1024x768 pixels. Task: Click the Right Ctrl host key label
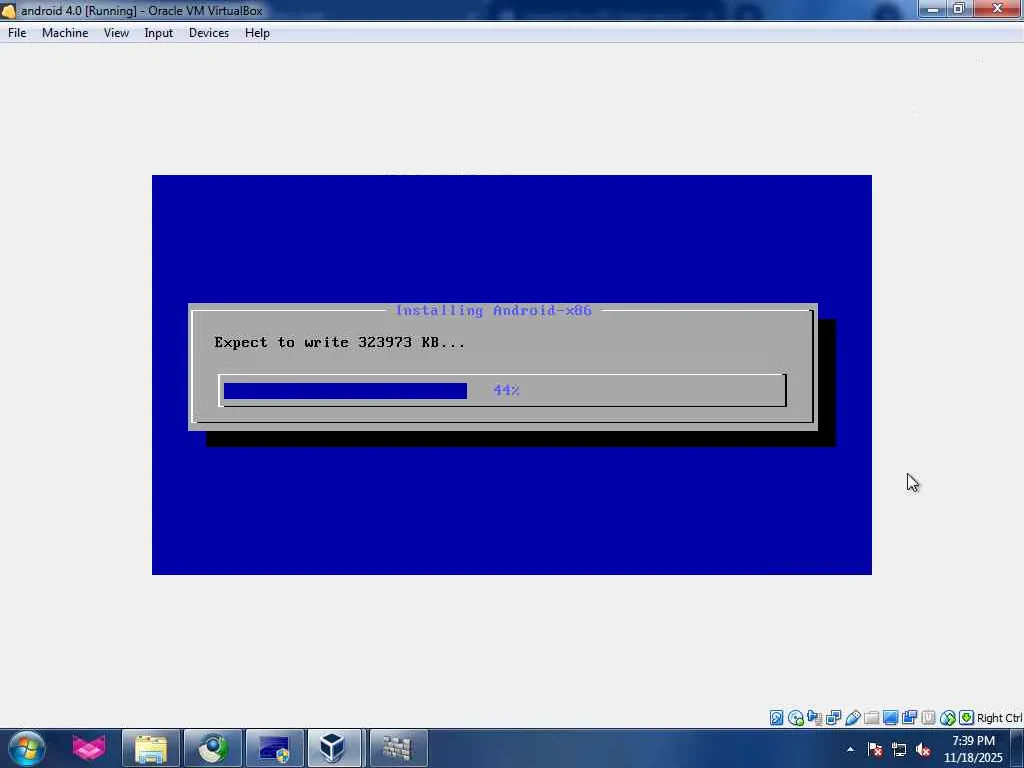pos(1000,718)
